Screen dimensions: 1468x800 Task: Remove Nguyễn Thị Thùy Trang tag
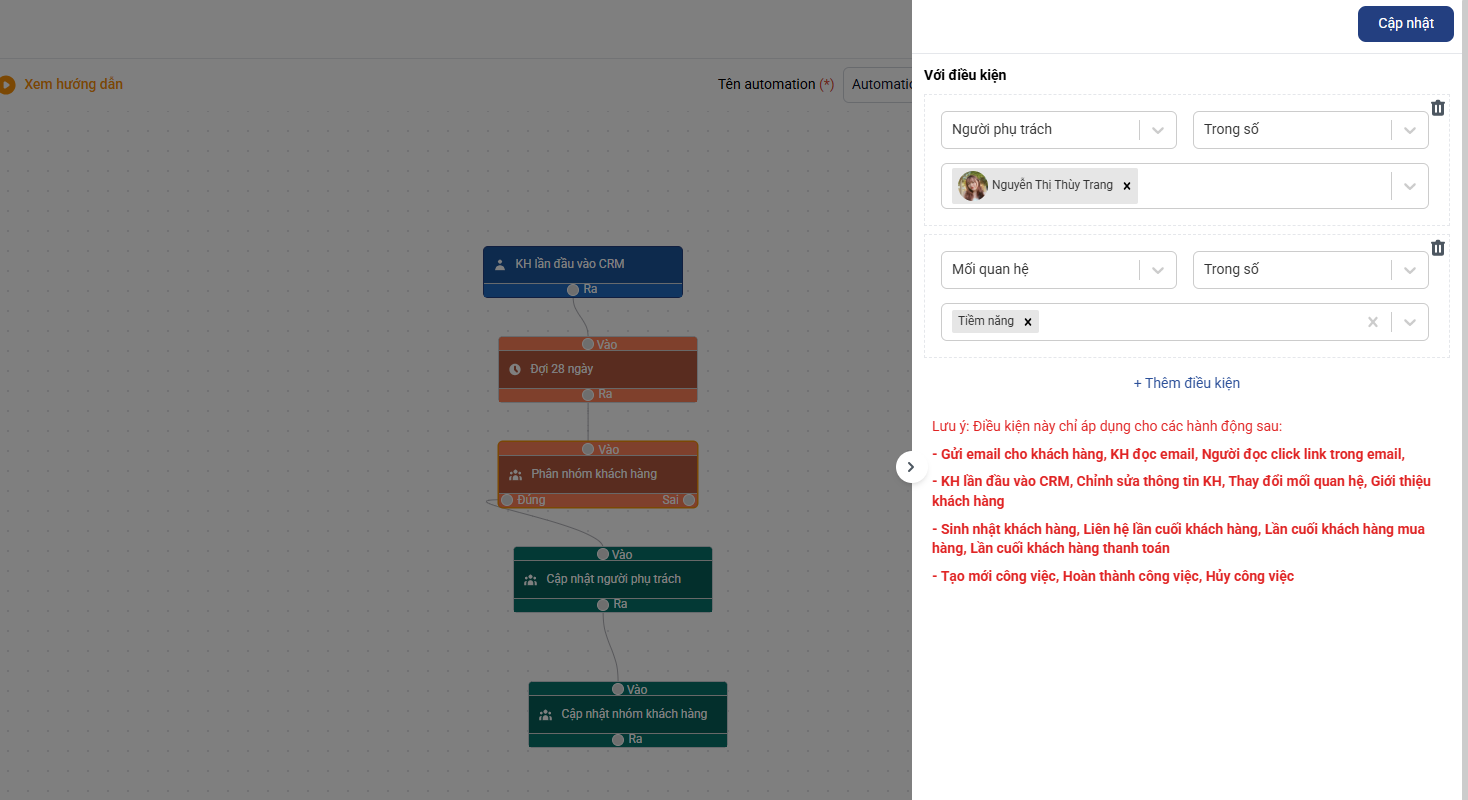(x=1127, y=186)
